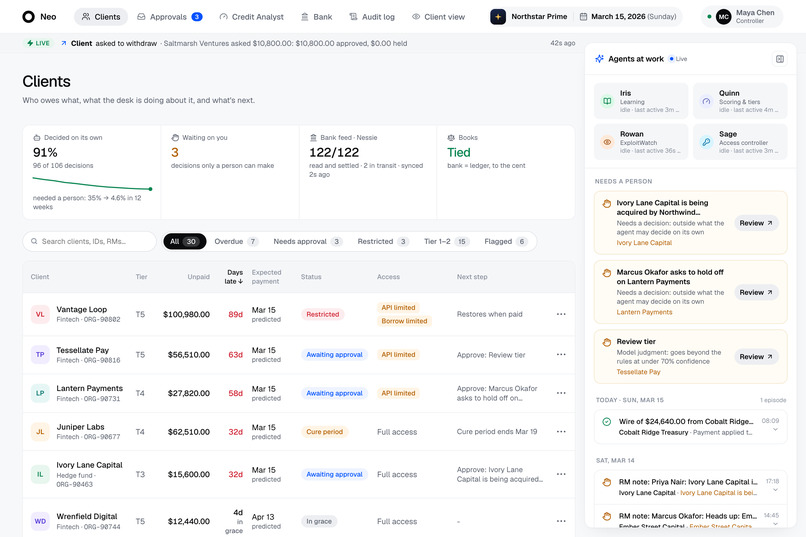Click the VL client avatar
Screen dimensions: 806x537
click(40, 314)
